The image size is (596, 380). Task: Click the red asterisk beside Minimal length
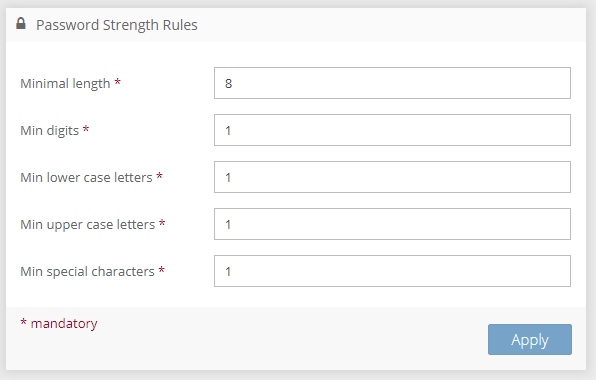pyautogui.click(x=117, y=82)
